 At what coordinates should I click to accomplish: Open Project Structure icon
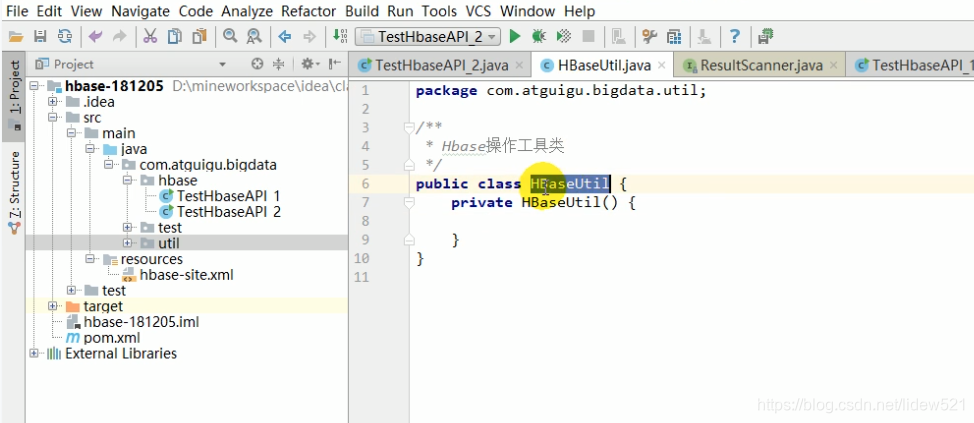coord(674,37)
